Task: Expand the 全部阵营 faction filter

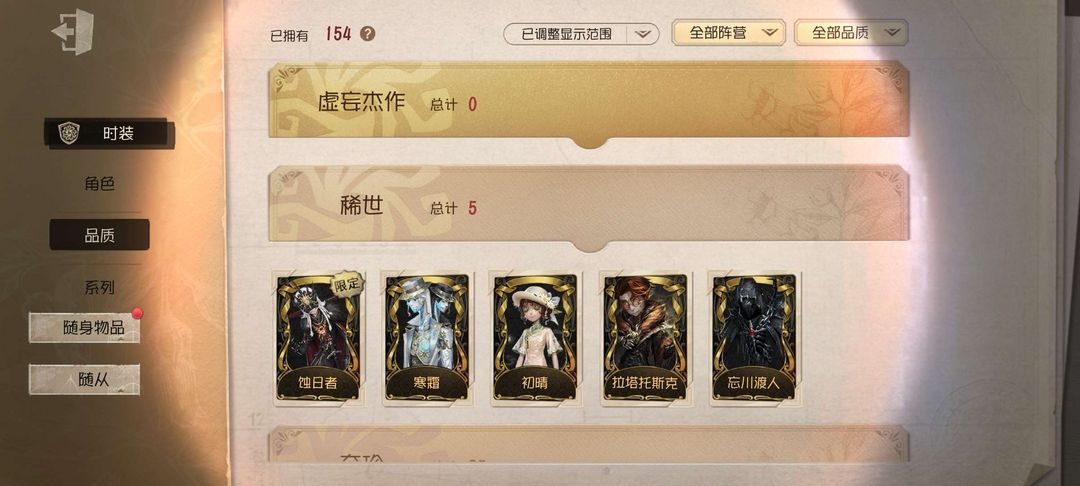Action: click(x=728, y=32)
